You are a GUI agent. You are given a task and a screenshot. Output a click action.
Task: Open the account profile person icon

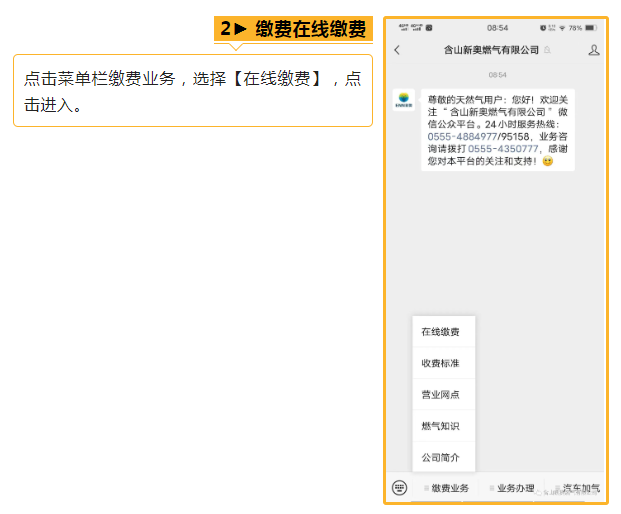click(x=594, y=50)
